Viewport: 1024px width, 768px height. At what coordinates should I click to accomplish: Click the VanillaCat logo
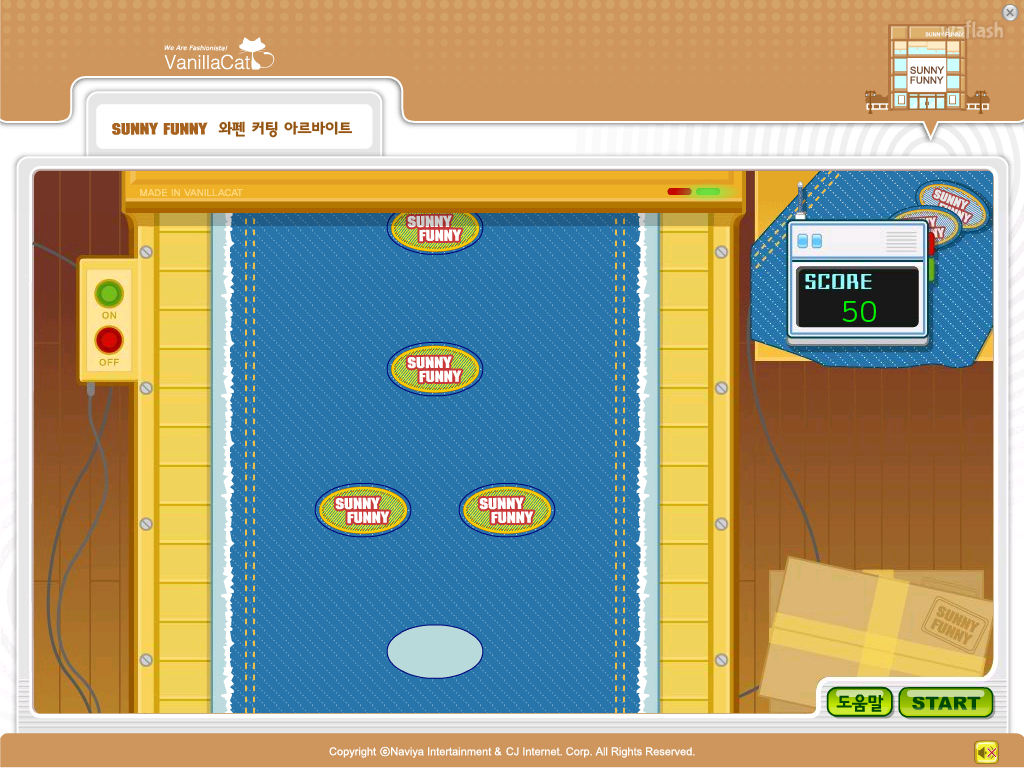pos(218,55)
